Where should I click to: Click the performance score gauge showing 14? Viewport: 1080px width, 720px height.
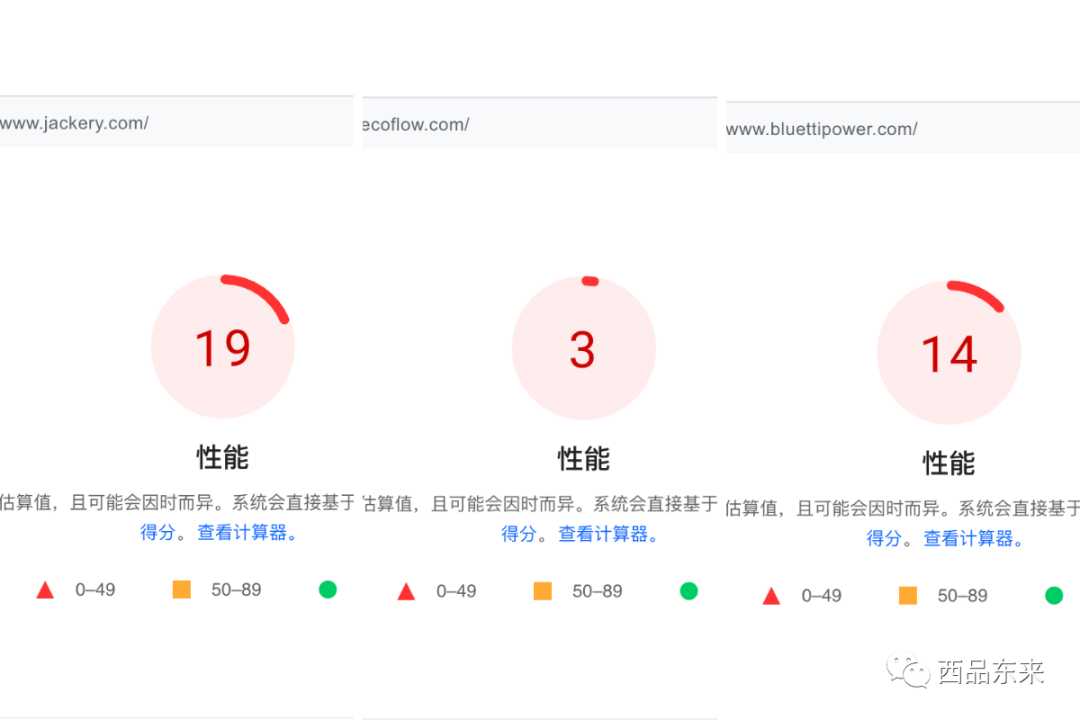click(x=948, y=352)
